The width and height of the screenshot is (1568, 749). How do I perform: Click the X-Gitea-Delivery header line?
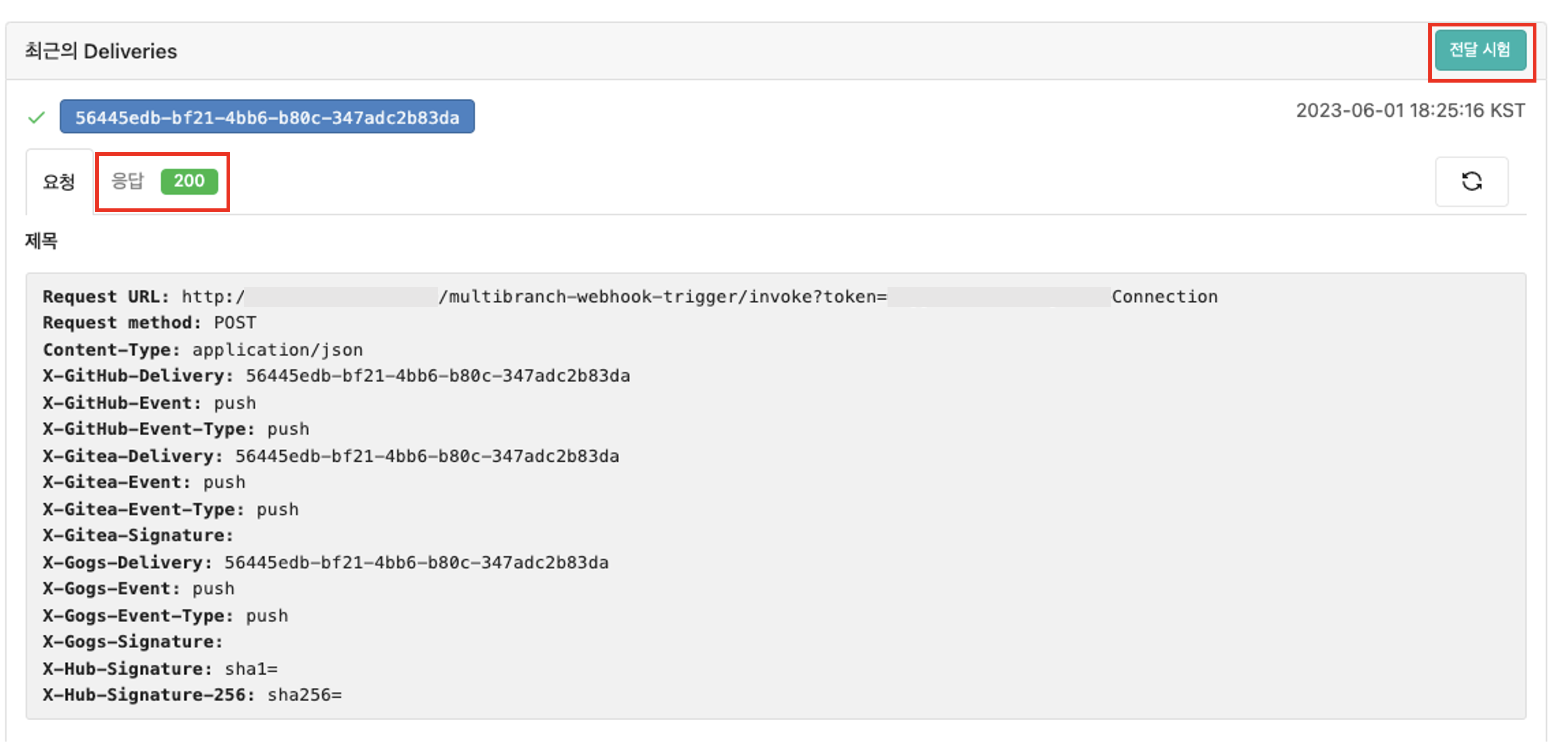(330, 456)
